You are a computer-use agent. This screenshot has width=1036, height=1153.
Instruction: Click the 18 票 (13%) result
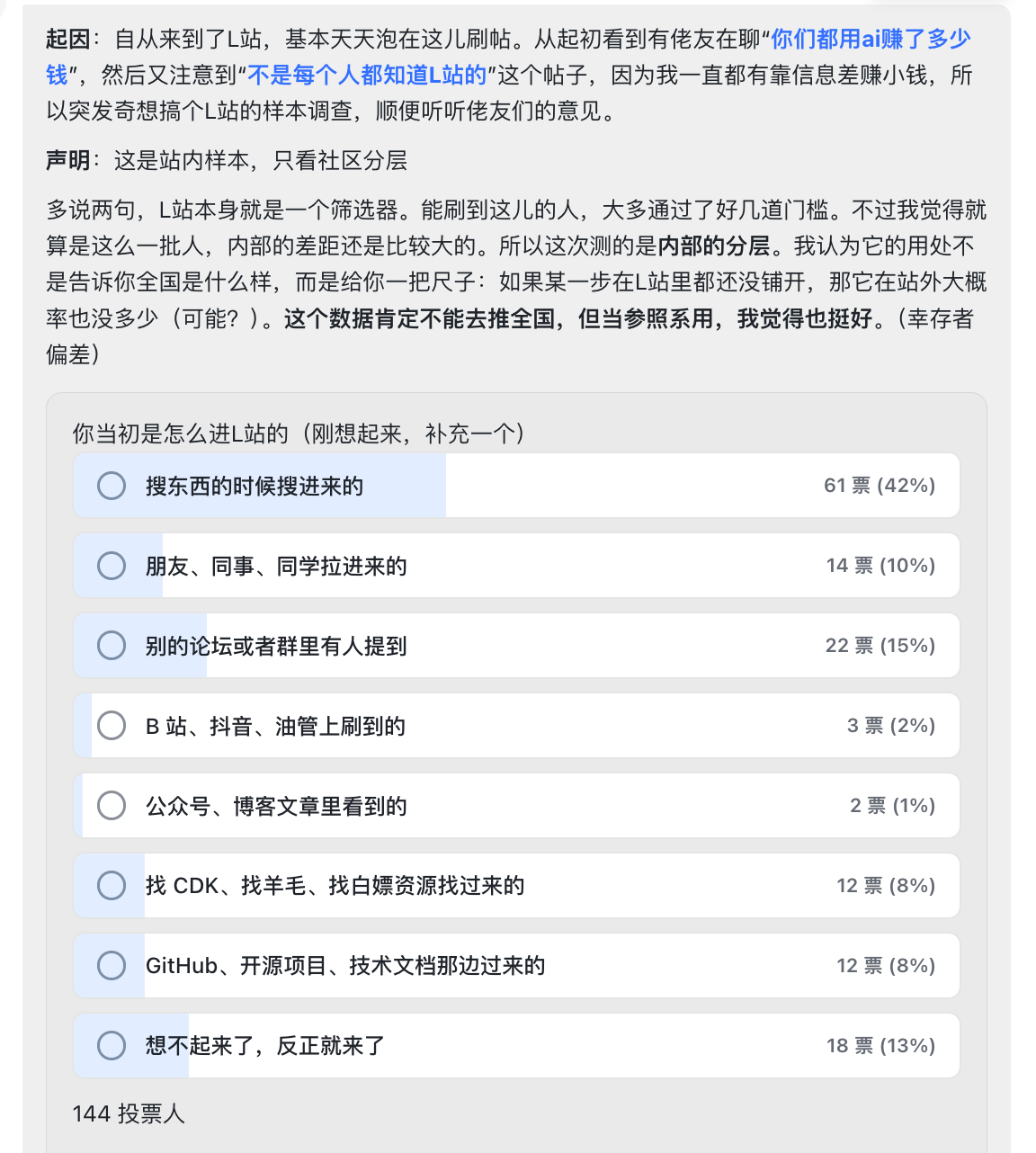point(881,1046)
